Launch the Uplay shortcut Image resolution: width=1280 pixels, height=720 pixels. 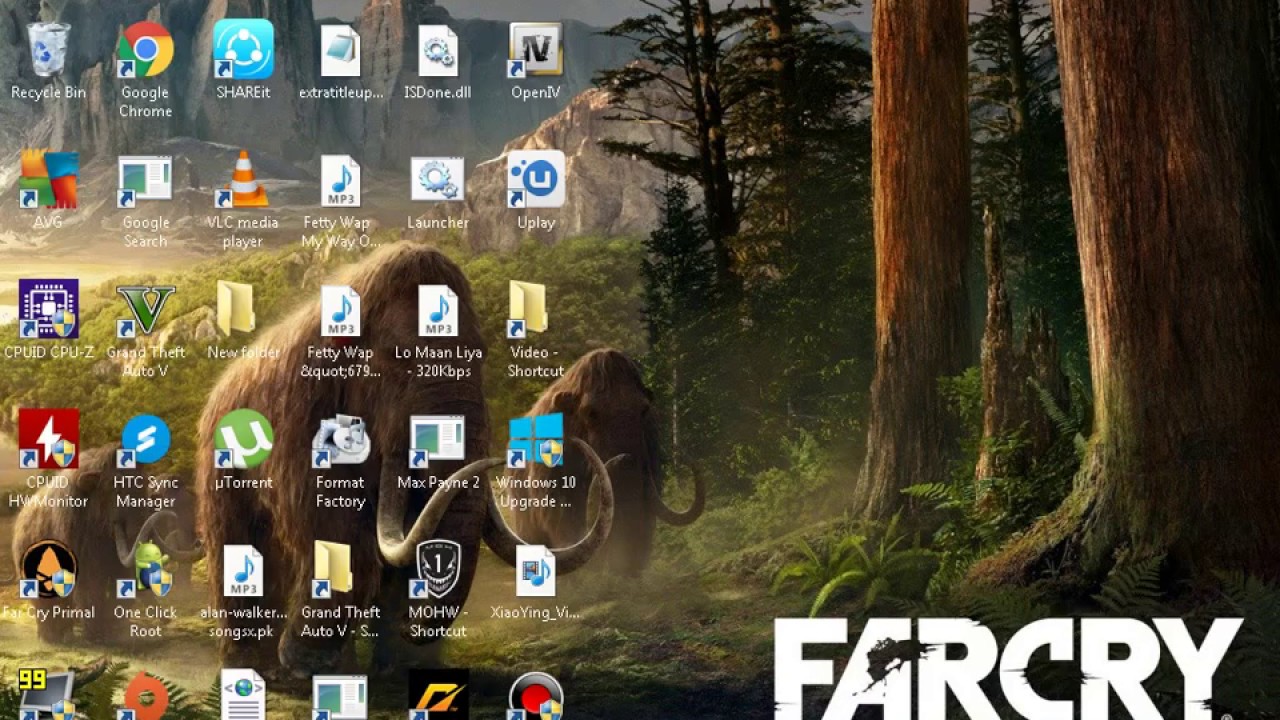tap(535, 180)
